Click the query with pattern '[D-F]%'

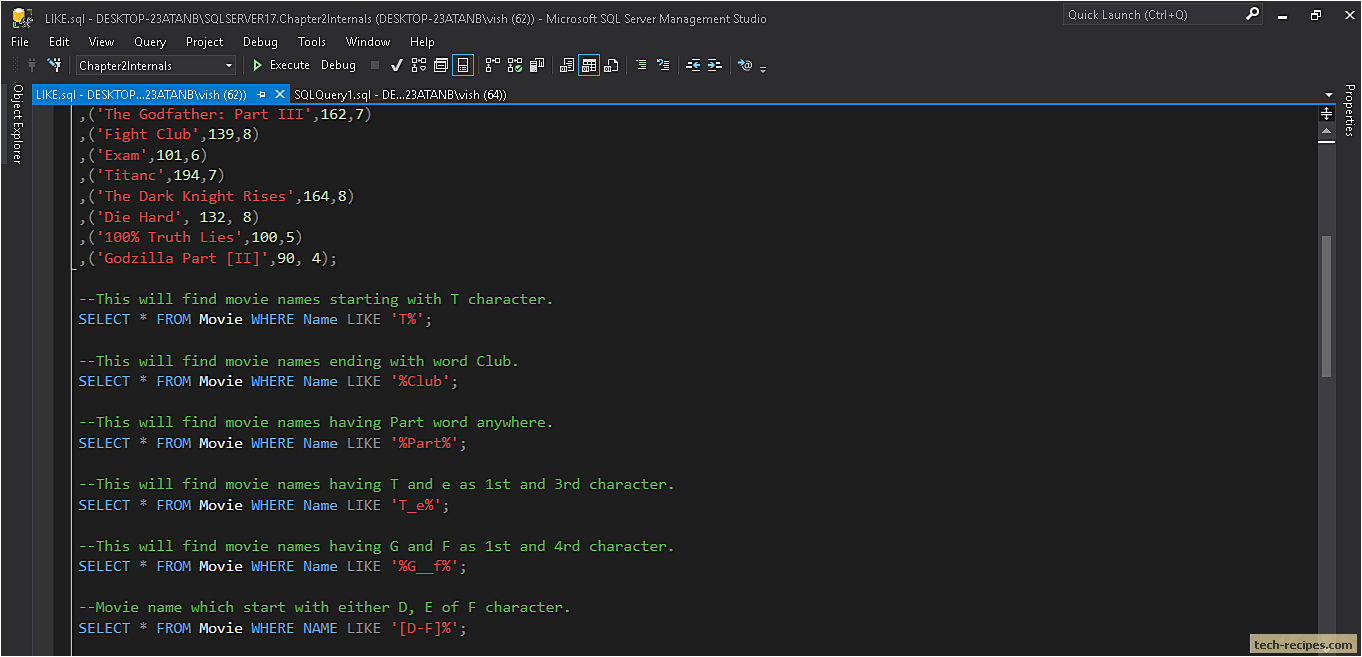pos(273,628)
